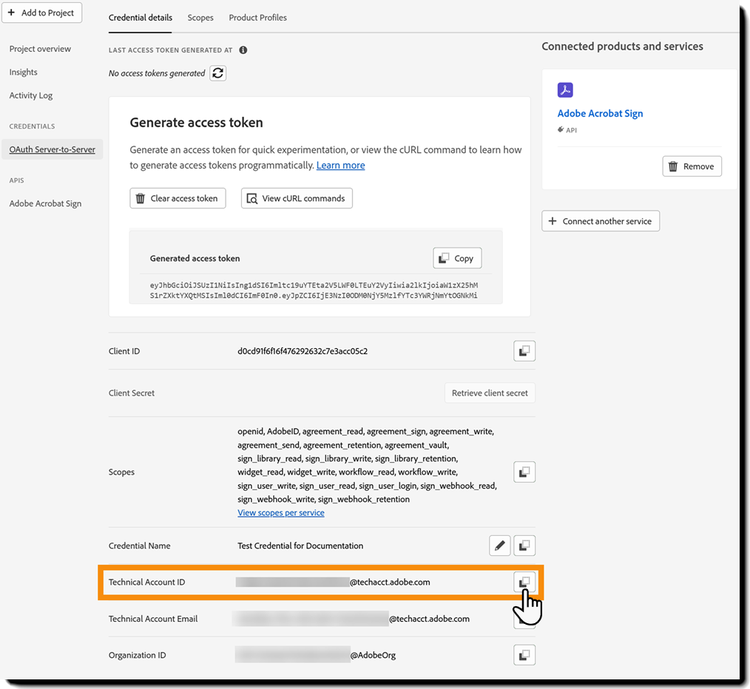Select the Credential details tab

coord(140,18)
